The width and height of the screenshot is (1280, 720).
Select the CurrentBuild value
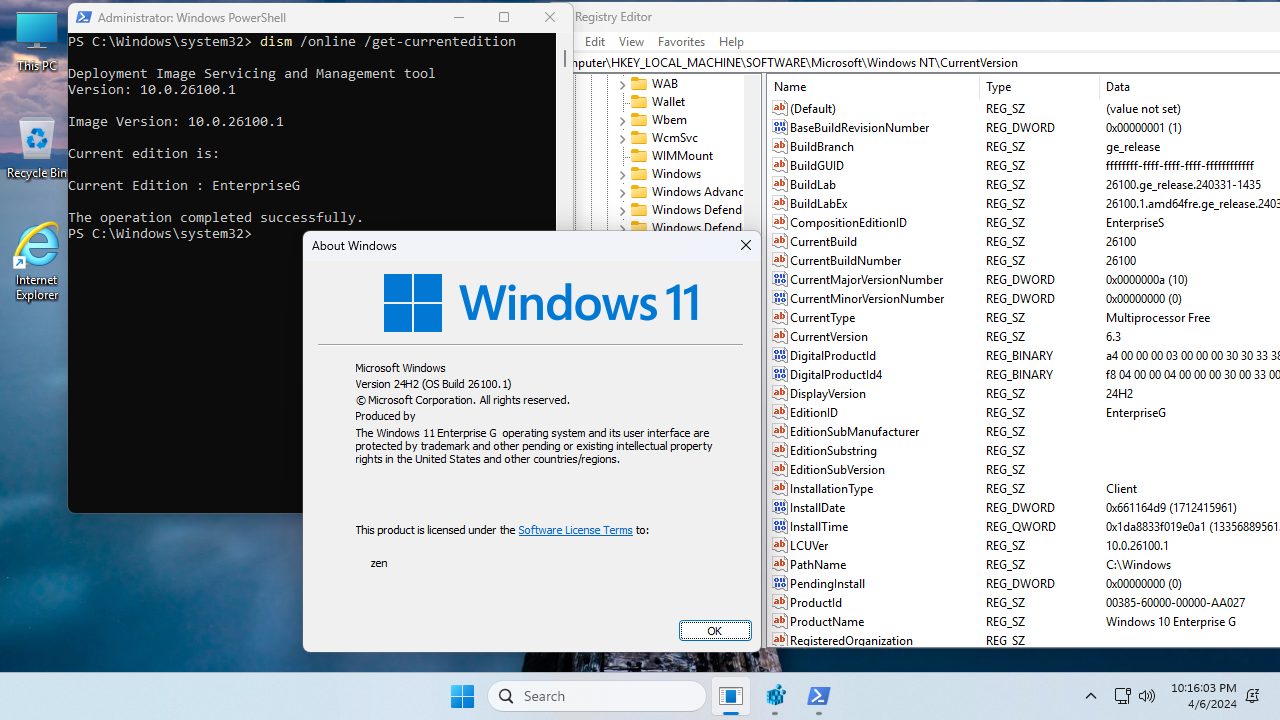click(x=823, y=241)
